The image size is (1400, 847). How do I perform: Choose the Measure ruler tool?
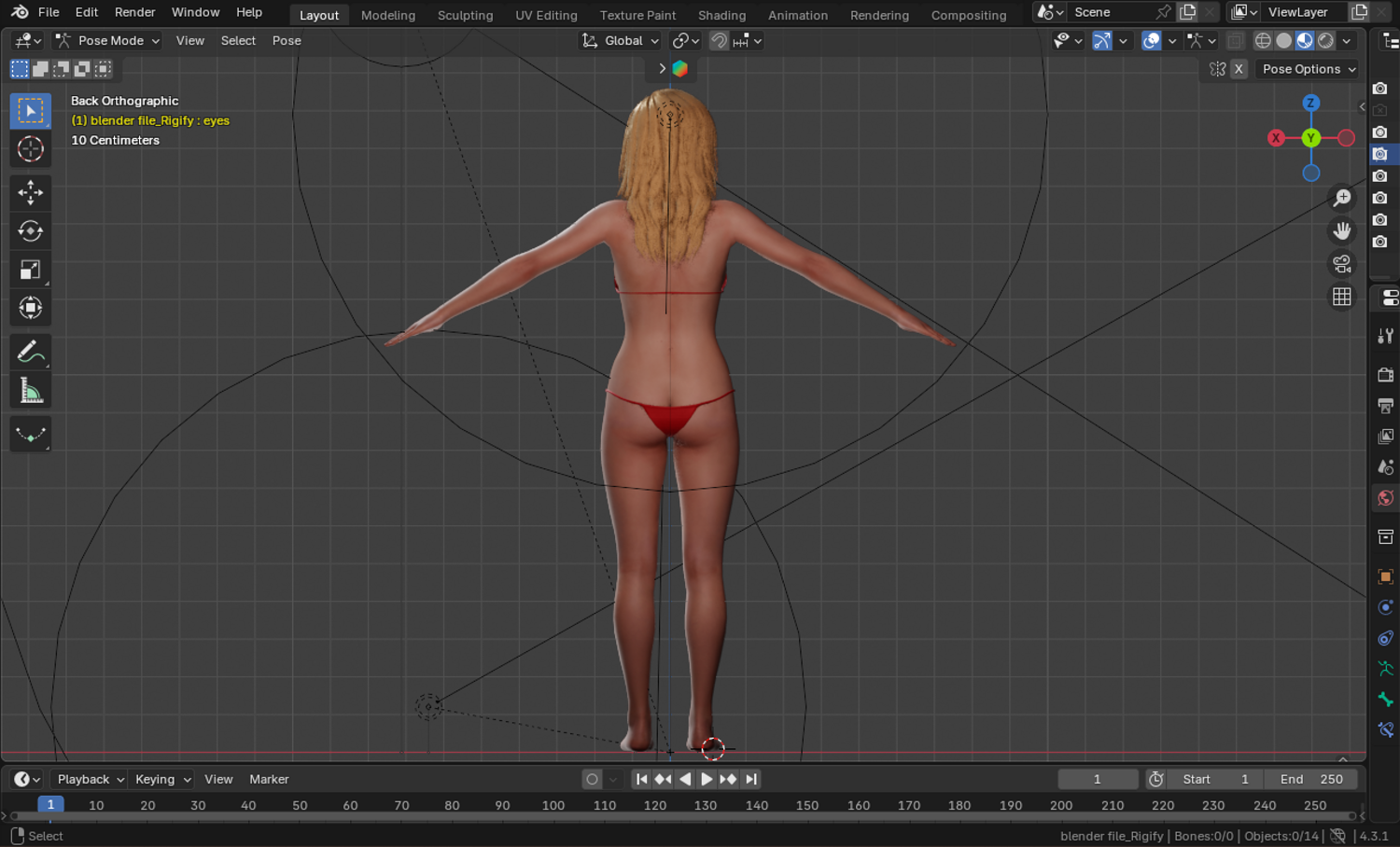[31, 391]
